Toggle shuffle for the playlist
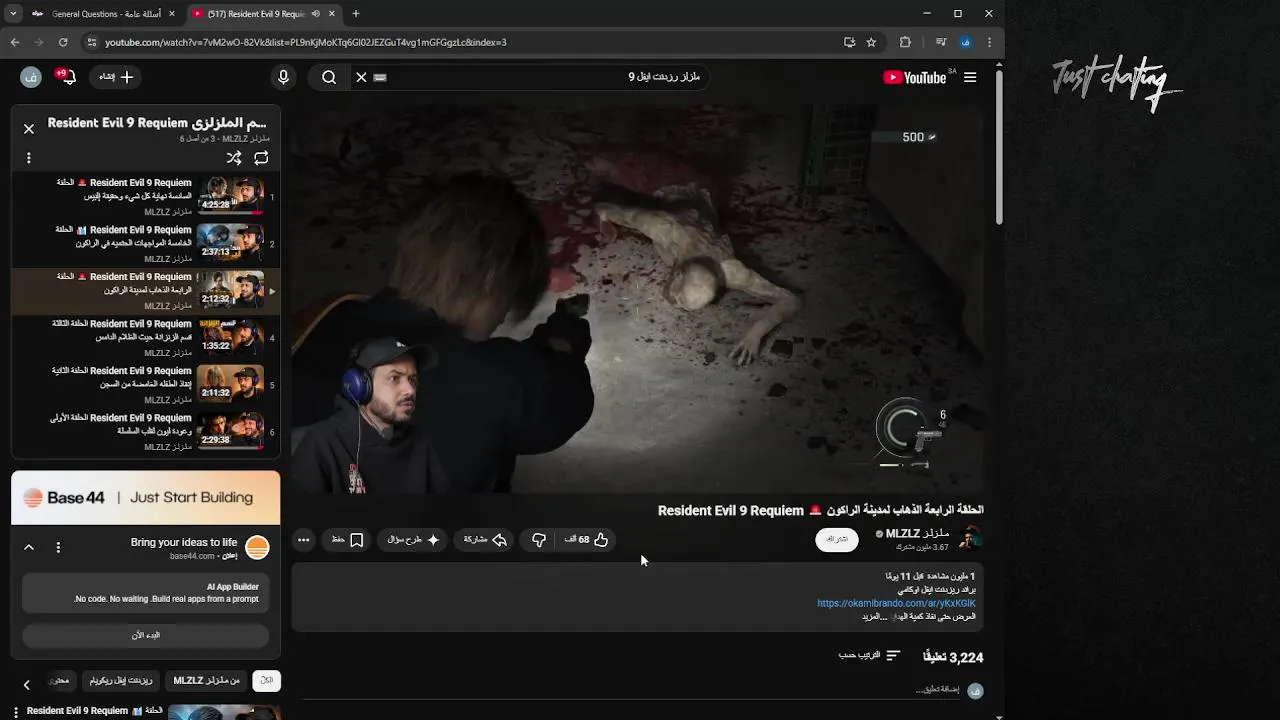Viewport: 1280px width, 720px height. pos(234,158)
